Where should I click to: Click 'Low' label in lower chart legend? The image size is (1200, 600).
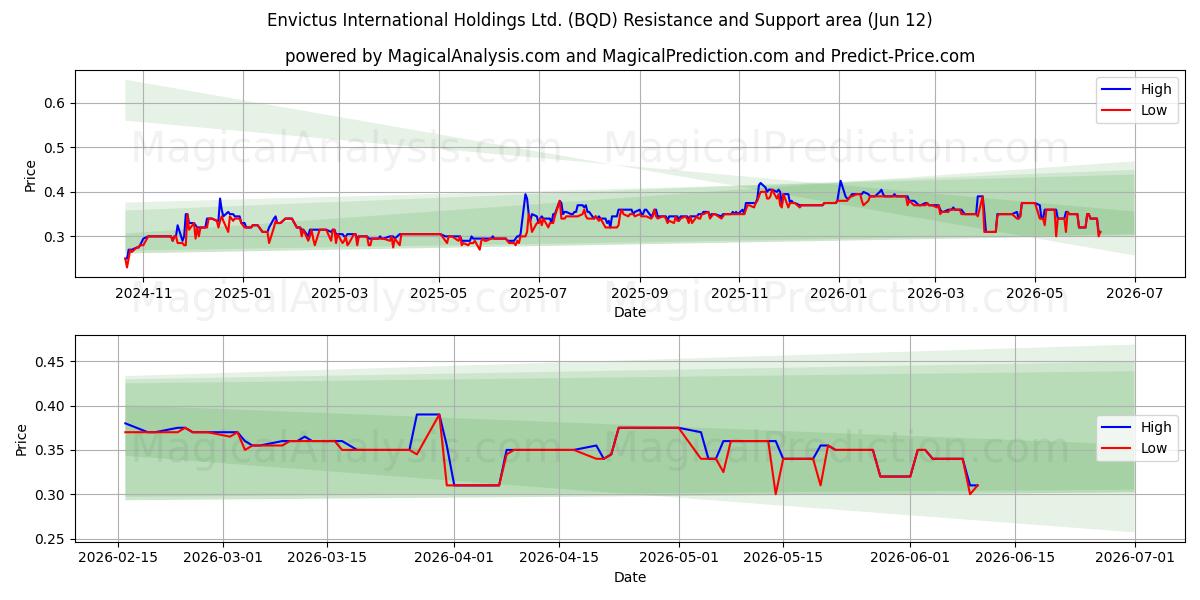pos(1154,448)
